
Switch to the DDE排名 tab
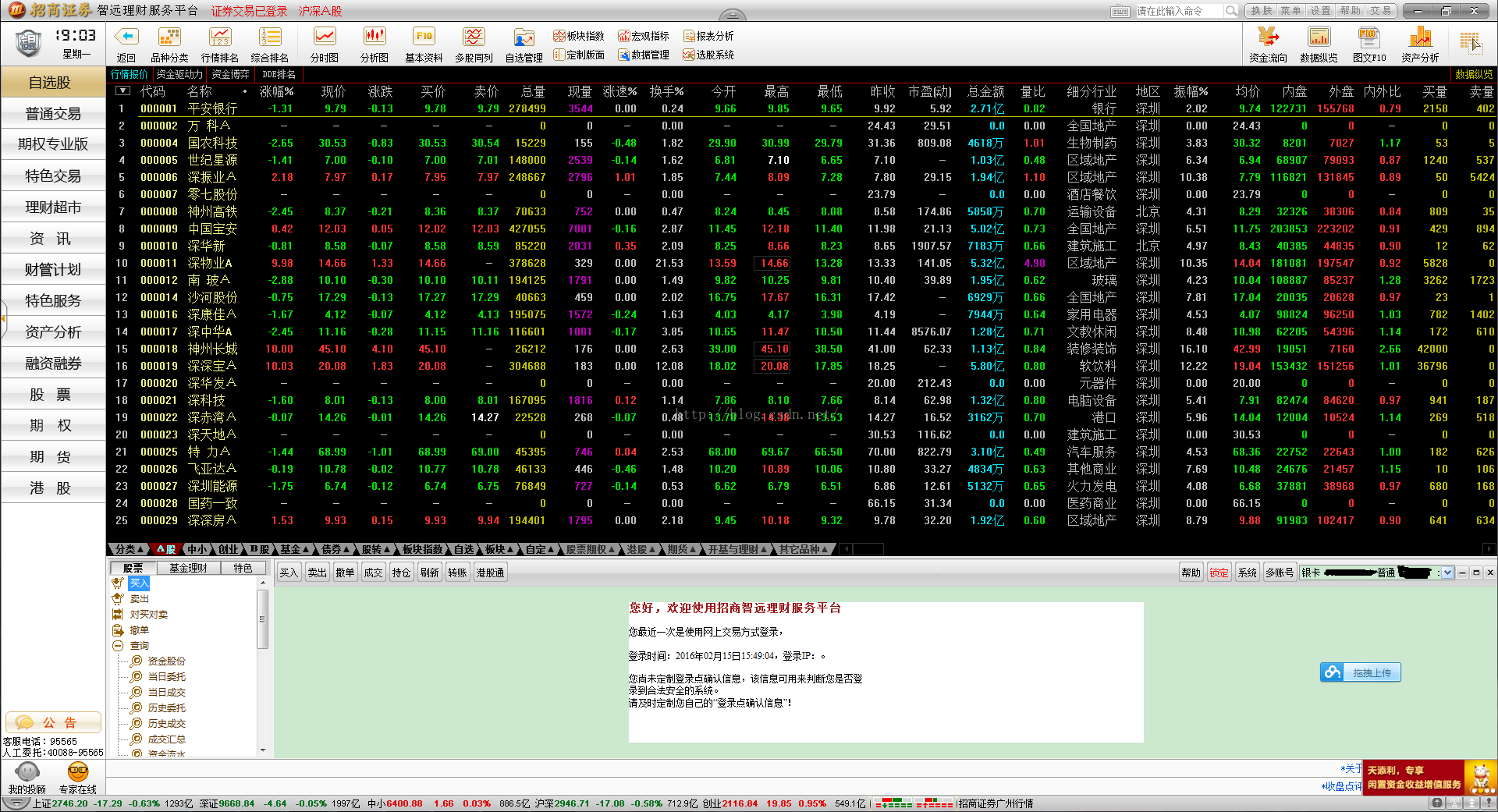(279, 74)
